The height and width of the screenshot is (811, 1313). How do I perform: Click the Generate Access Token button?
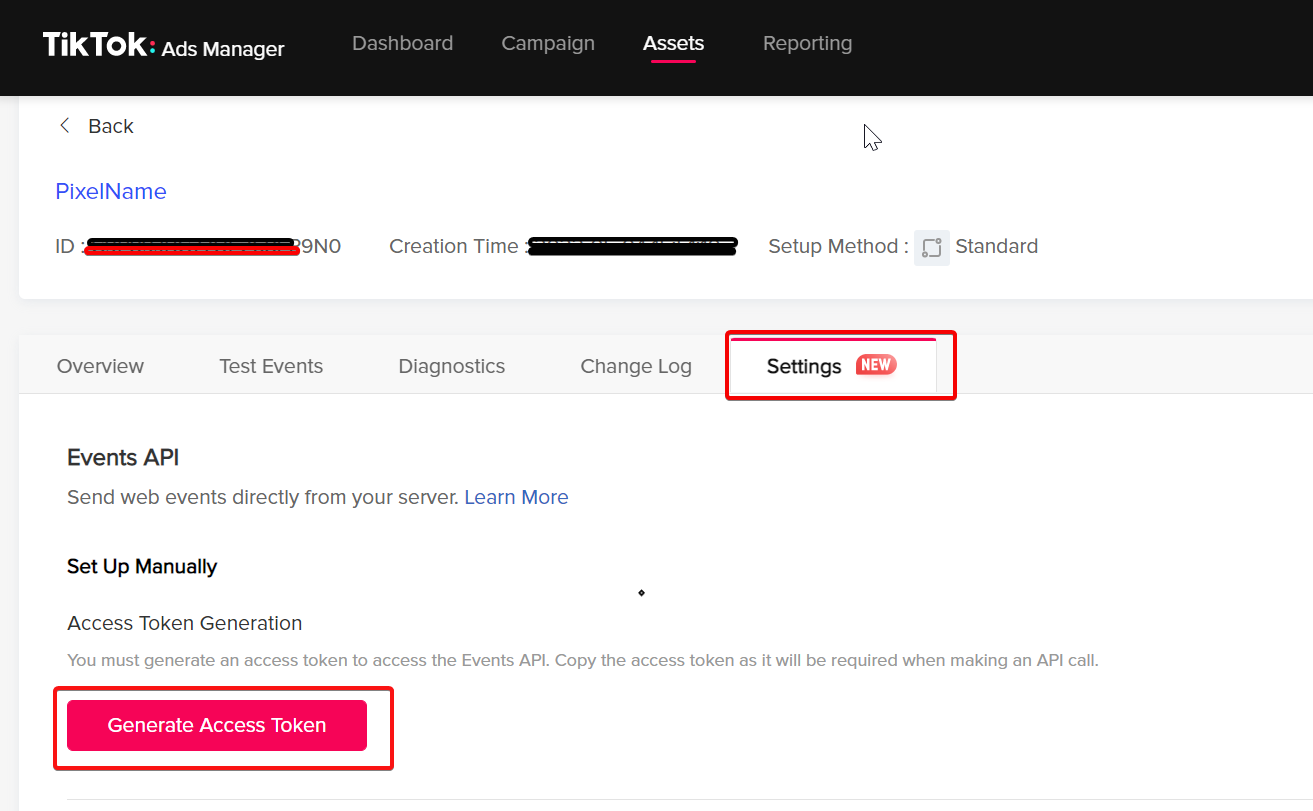(x=217, y=725)
